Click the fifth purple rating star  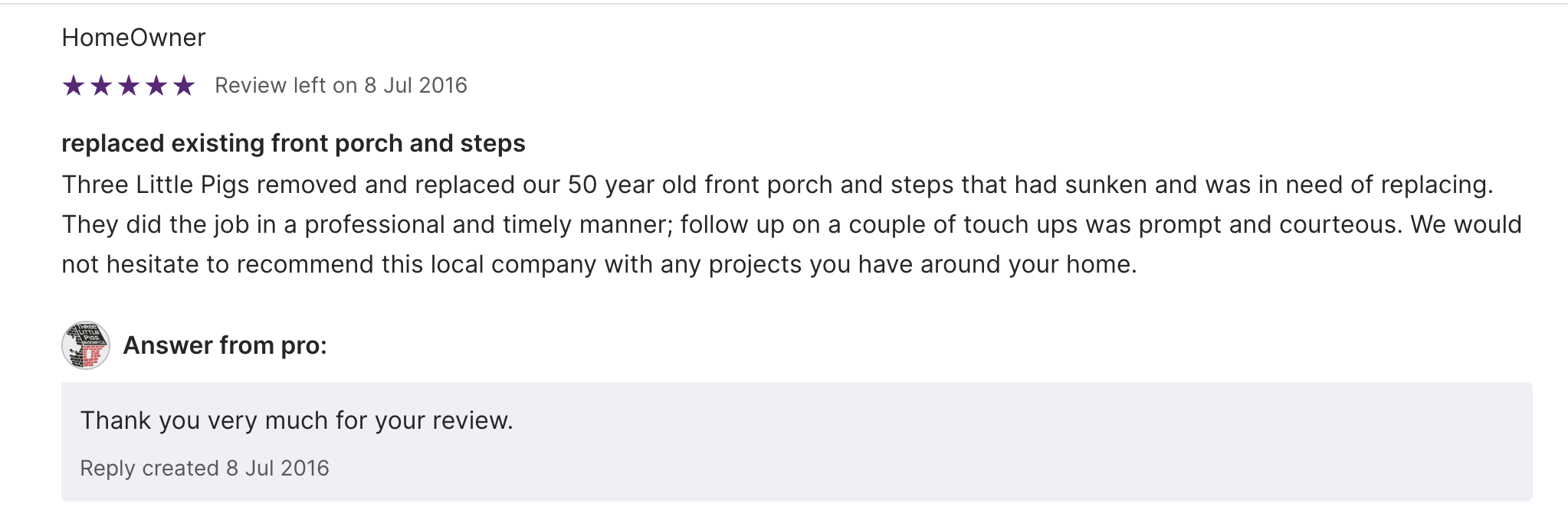tap(184, 86)
